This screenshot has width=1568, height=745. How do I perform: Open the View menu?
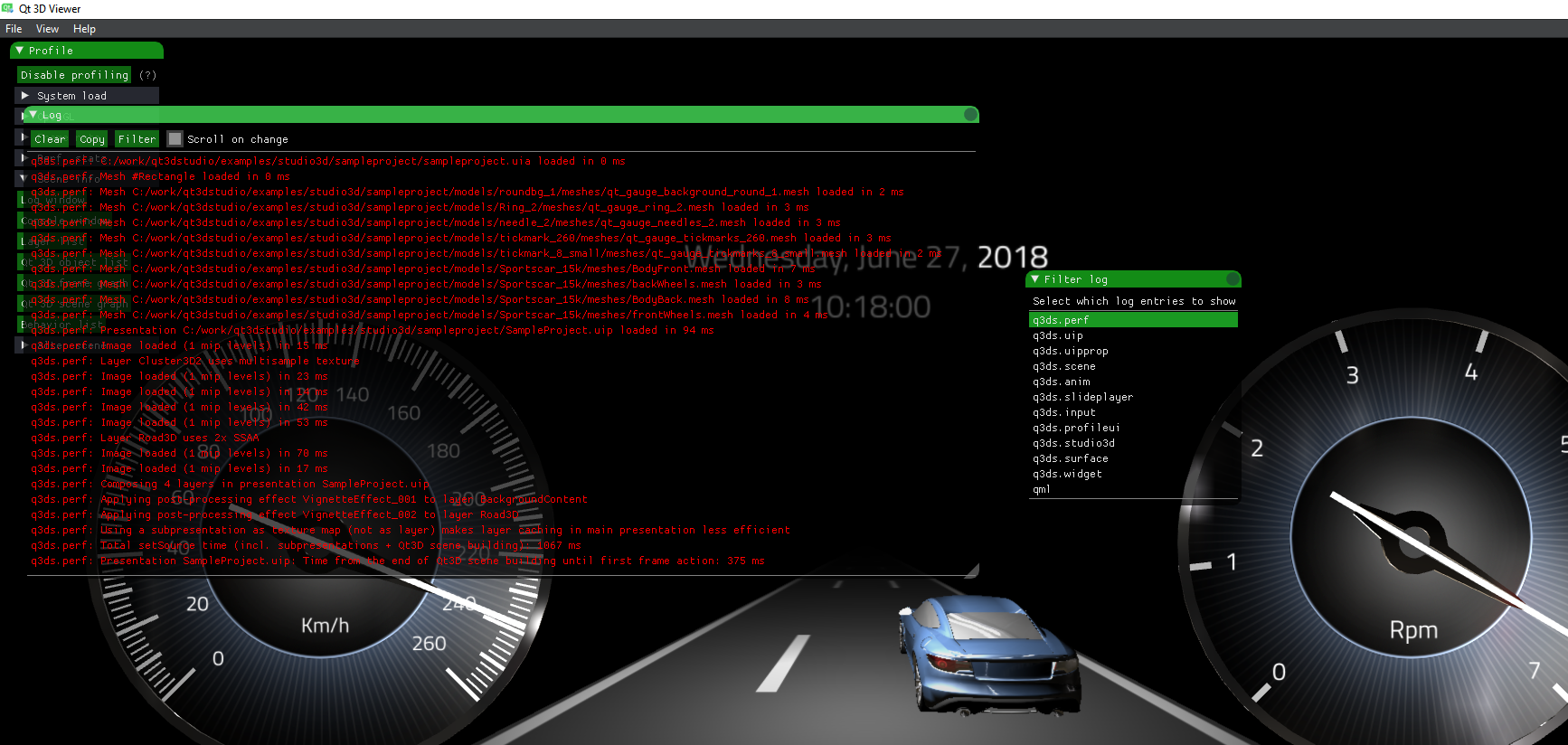click(x=47, y=29)
